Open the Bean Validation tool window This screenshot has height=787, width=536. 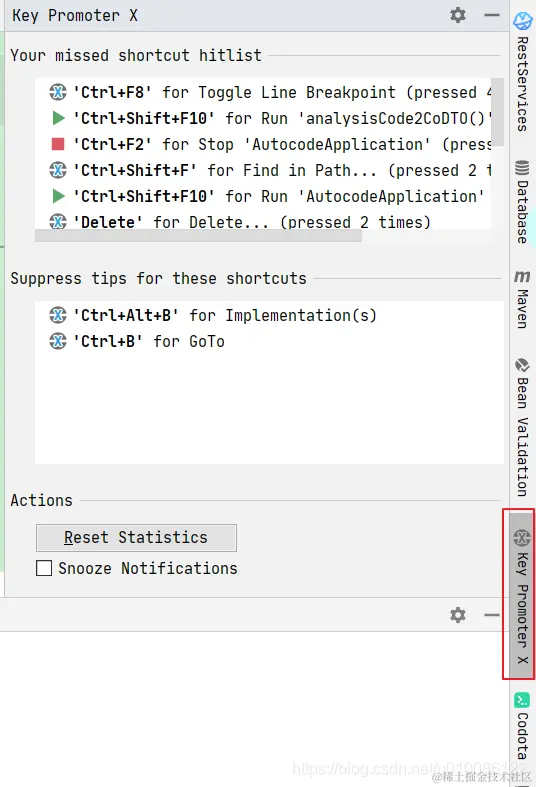(x=522, y=427)
